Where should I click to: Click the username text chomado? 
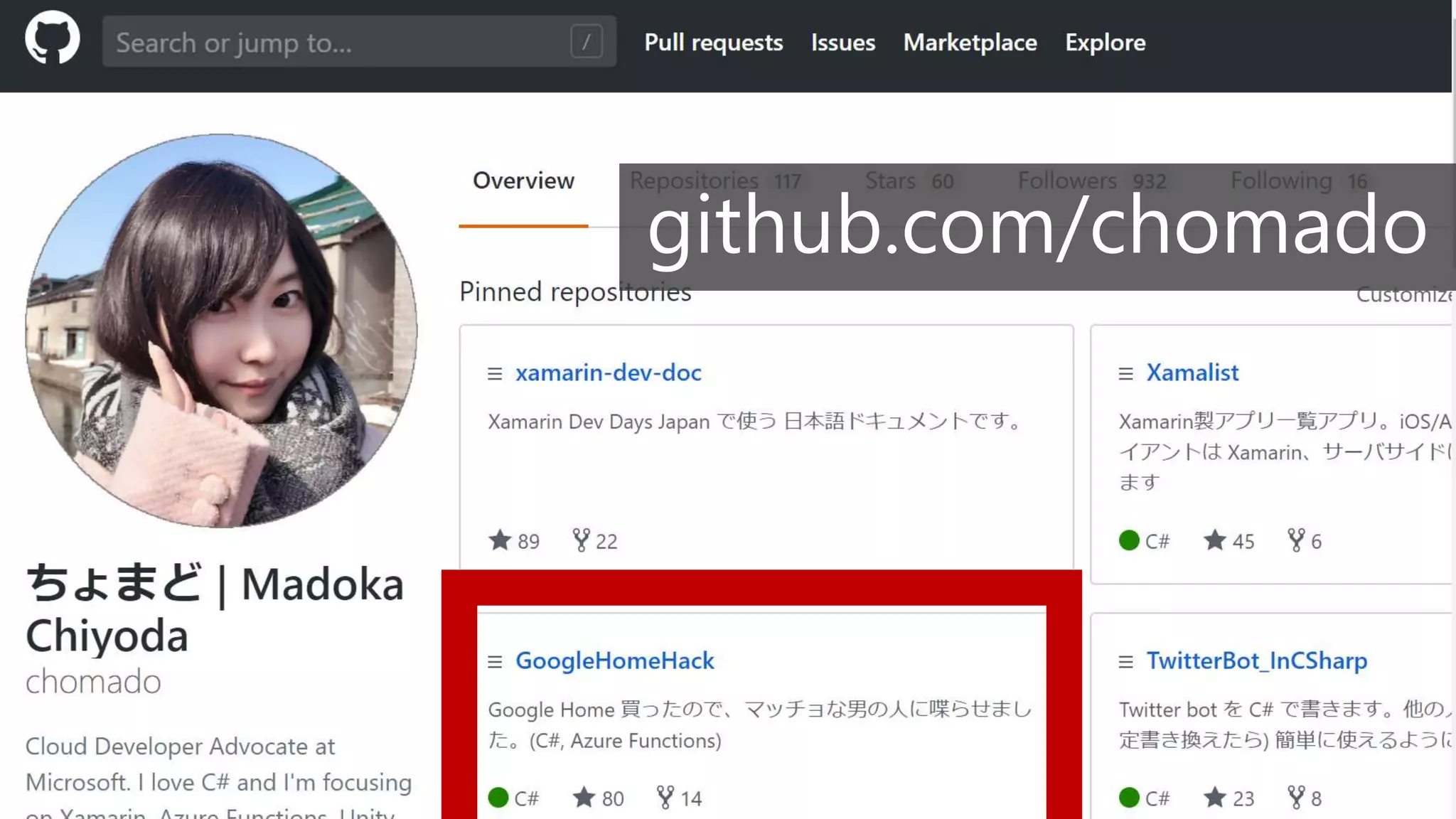click(x=93, y=681)
